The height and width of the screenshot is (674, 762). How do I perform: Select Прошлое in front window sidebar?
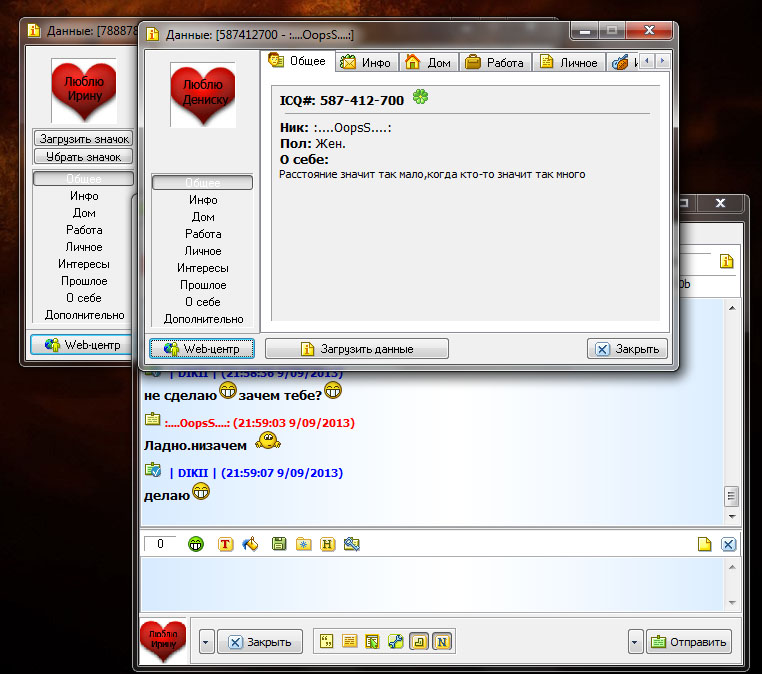(203, 285)
